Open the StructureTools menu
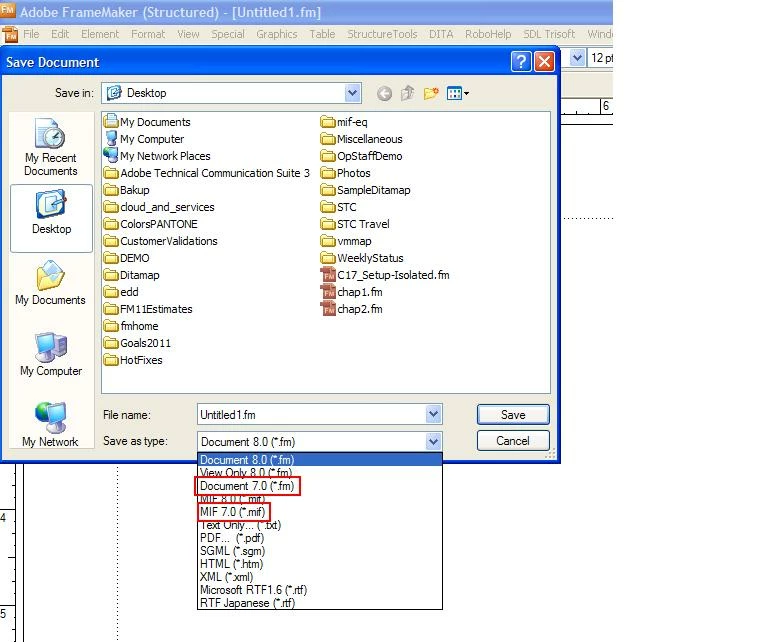 tap(382, 34)
